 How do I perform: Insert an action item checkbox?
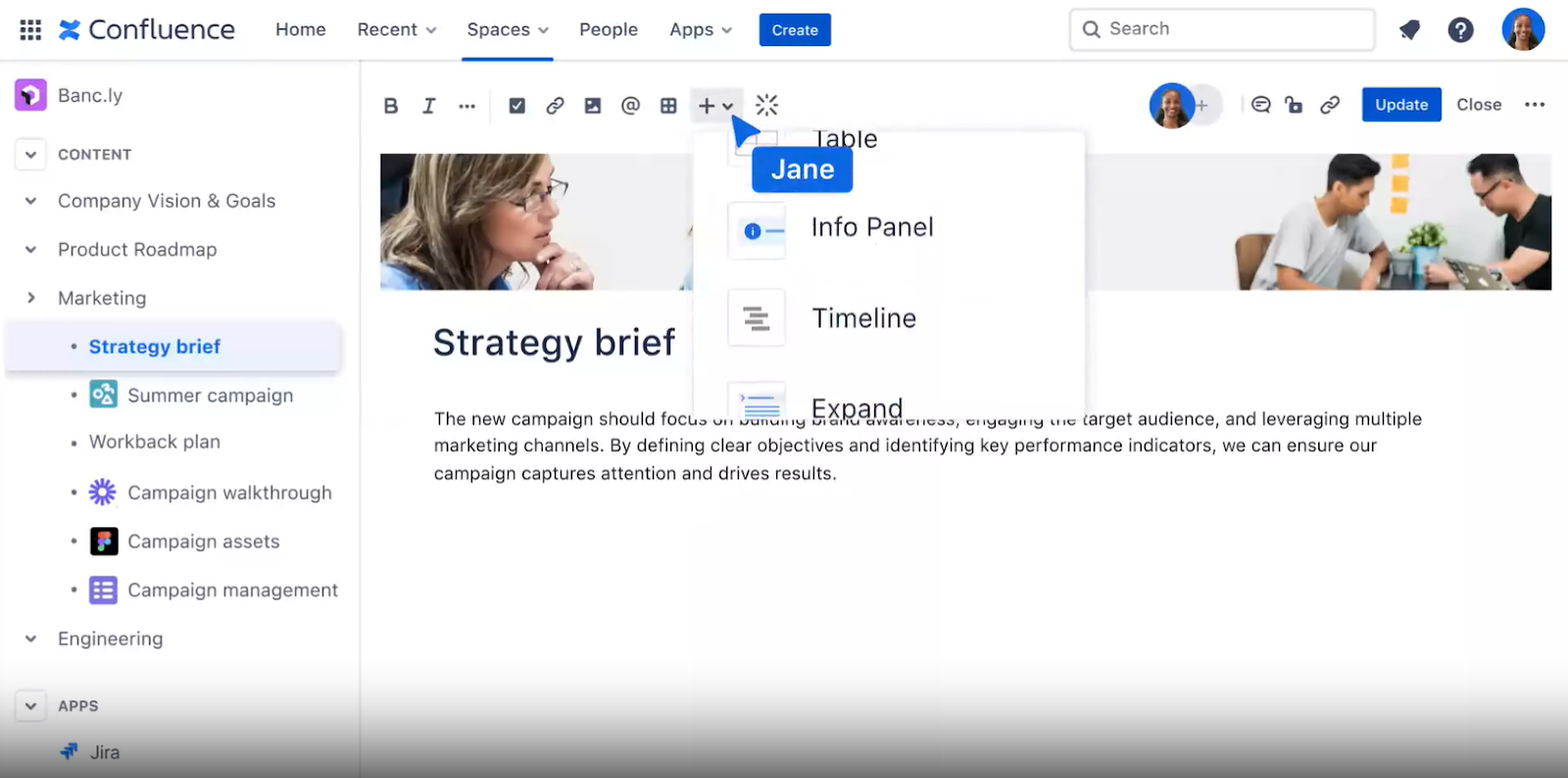[517, 106]
